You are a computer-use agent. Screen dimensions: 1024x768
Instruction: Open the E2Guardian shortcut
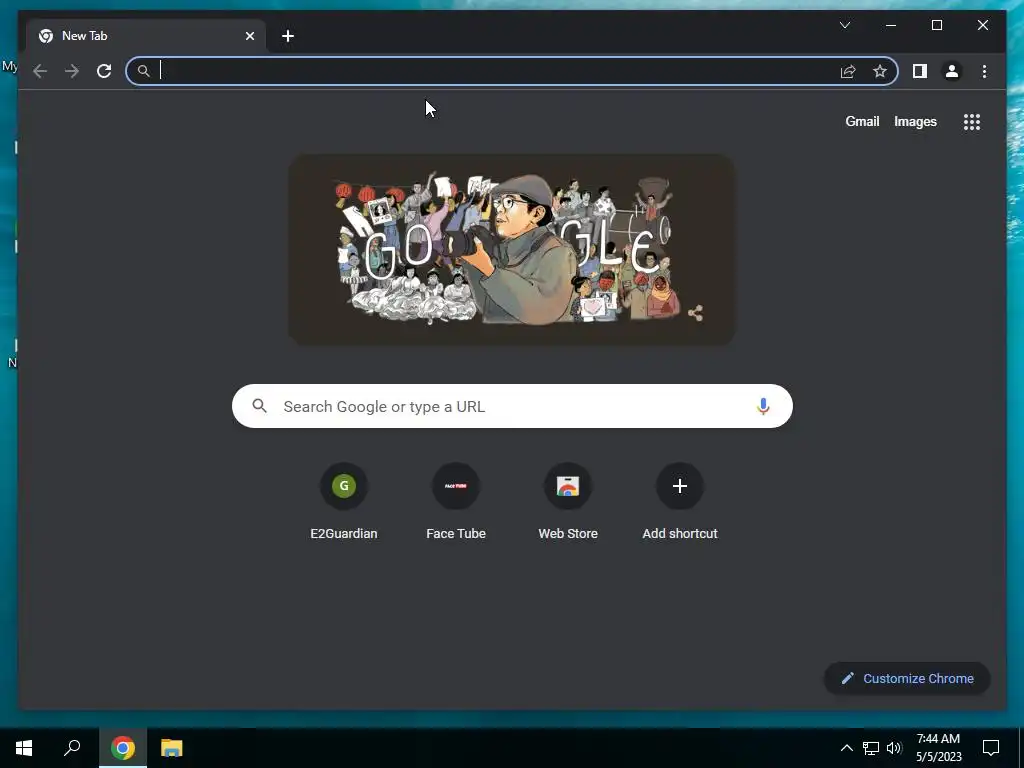[344, 502]
